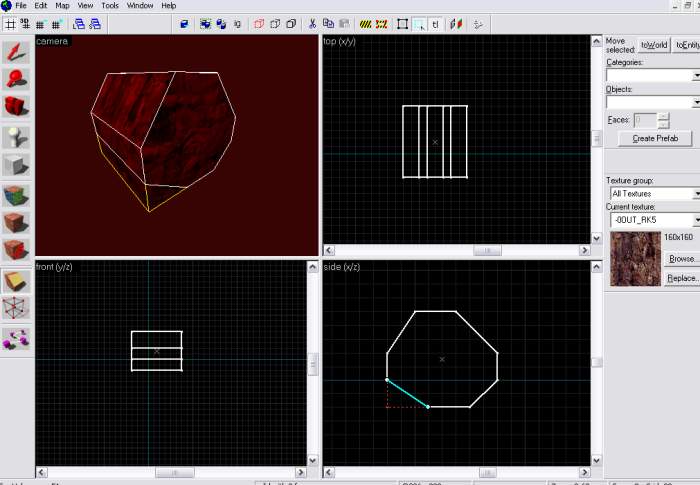Toggle texture lock (tl) button
The image size is (700, 485).
pyautogui.click(x=435, y=24)
